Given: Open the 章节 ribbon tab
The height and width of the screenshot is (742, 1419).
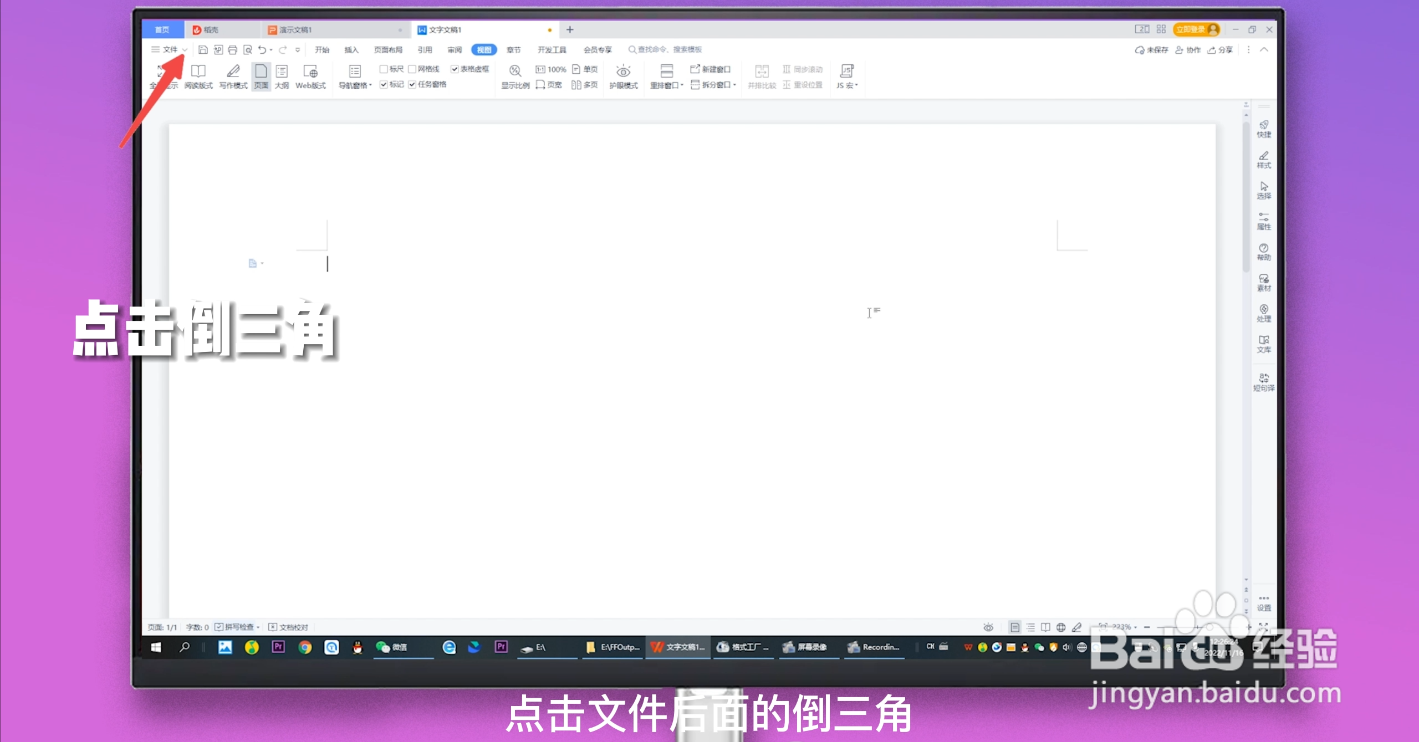Looking at the screenshot, I should pos(513,49).
